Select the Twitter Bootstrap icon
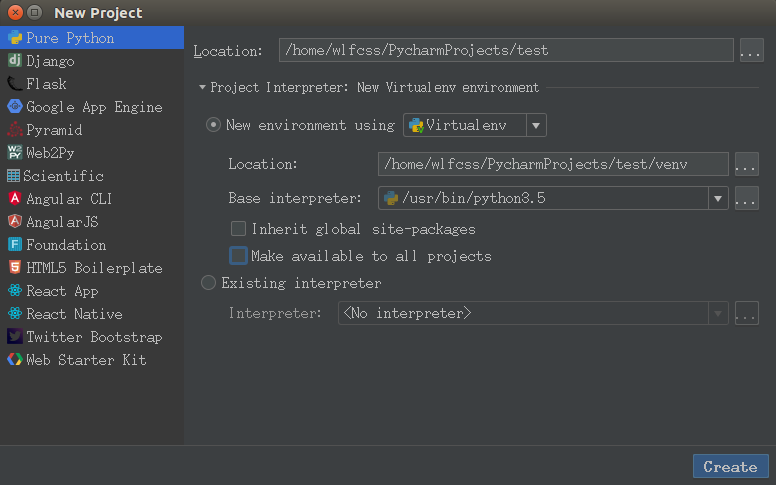The height and width of the screenshot is (485, 776). pyautogui.click(x=14, y=337)
